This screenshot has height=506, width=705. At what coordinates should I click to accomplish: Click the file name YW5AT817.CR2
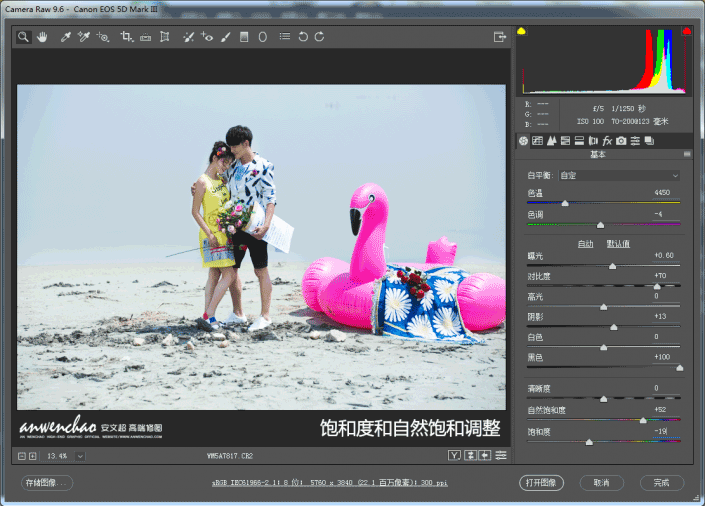[x=230, y=456]
